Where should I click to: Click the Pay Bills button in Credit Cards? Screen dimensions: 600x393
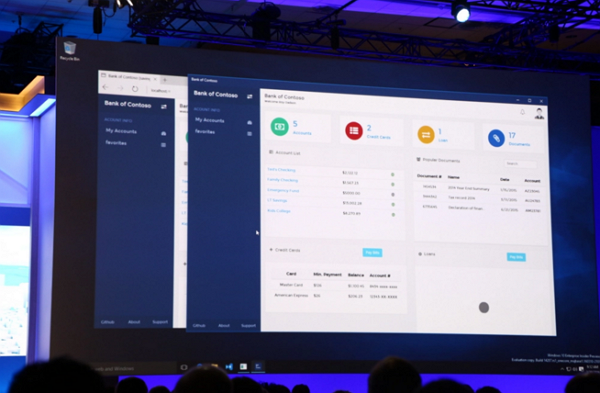point(372,253)
